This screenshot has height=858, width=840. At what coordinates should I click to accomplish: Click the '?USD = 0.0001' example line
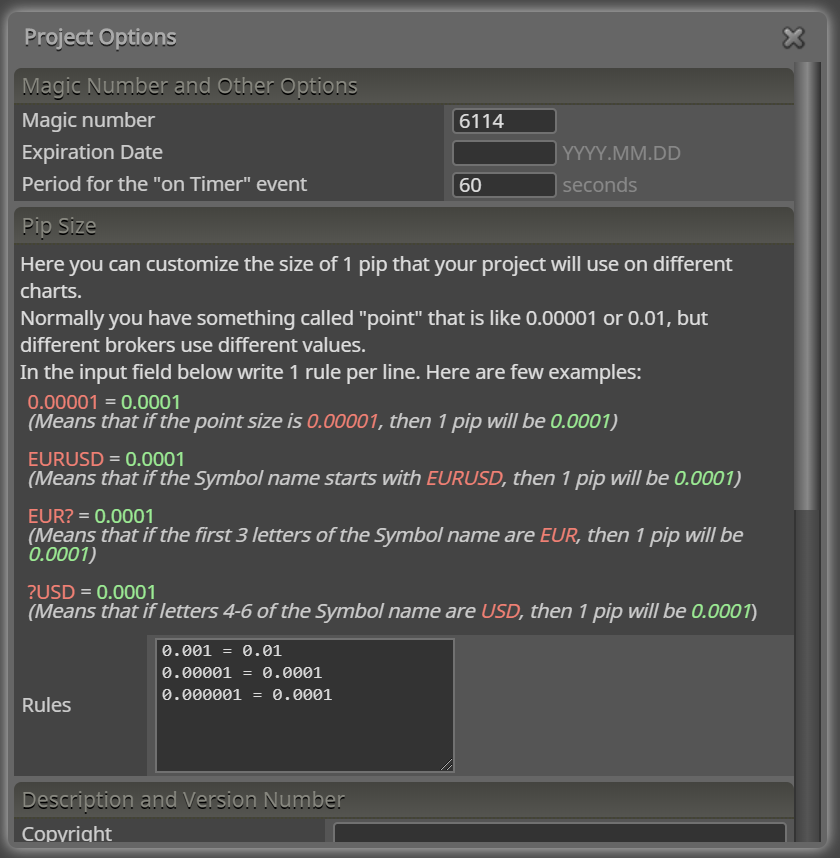click(x=92, y=592)
